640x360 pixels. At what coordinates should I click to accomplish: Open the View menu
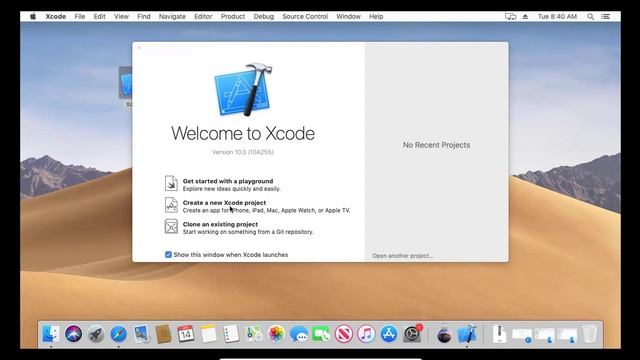pos(121,16)
